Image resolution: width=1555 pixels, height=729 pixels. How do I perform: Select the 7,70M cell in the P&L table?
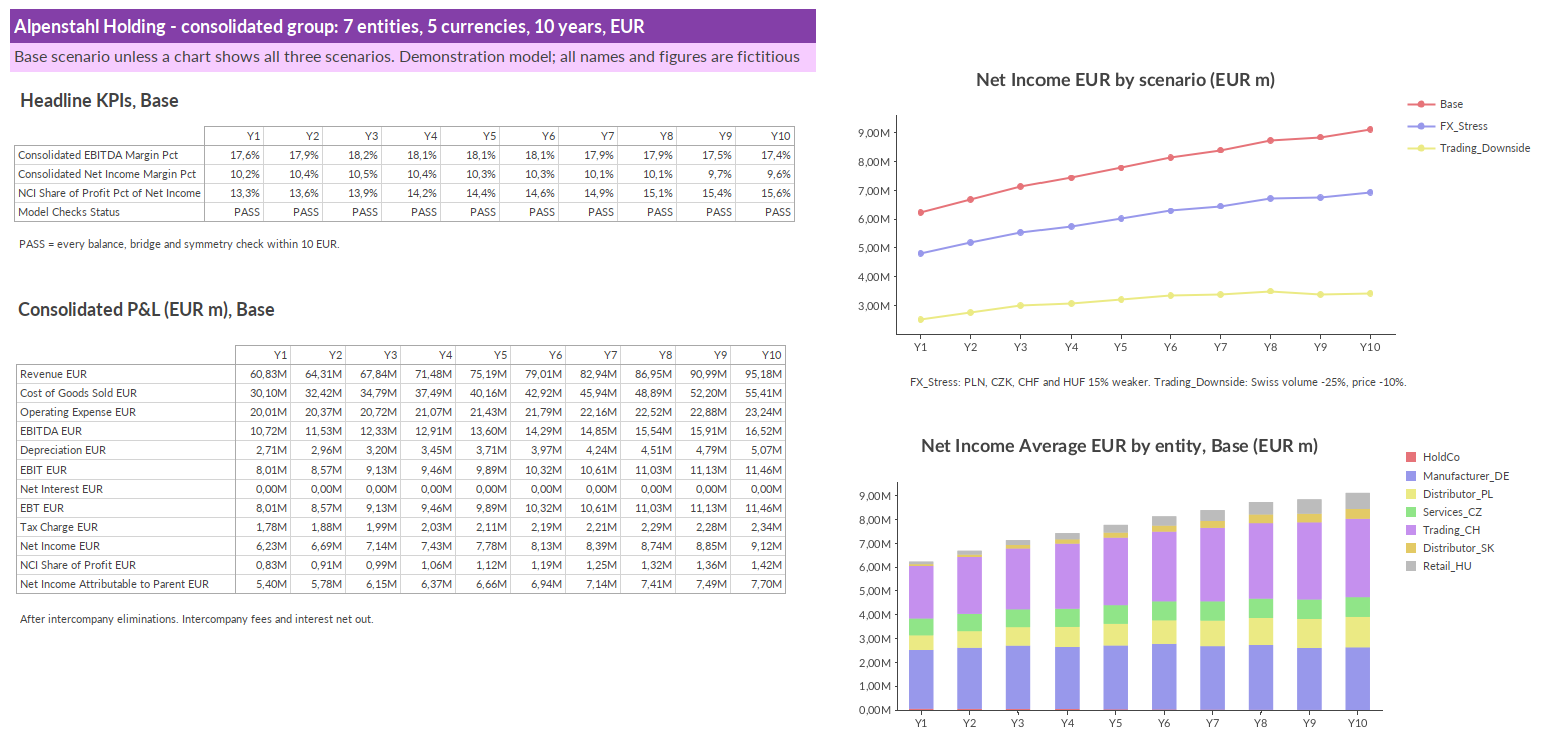pos(758,584)
